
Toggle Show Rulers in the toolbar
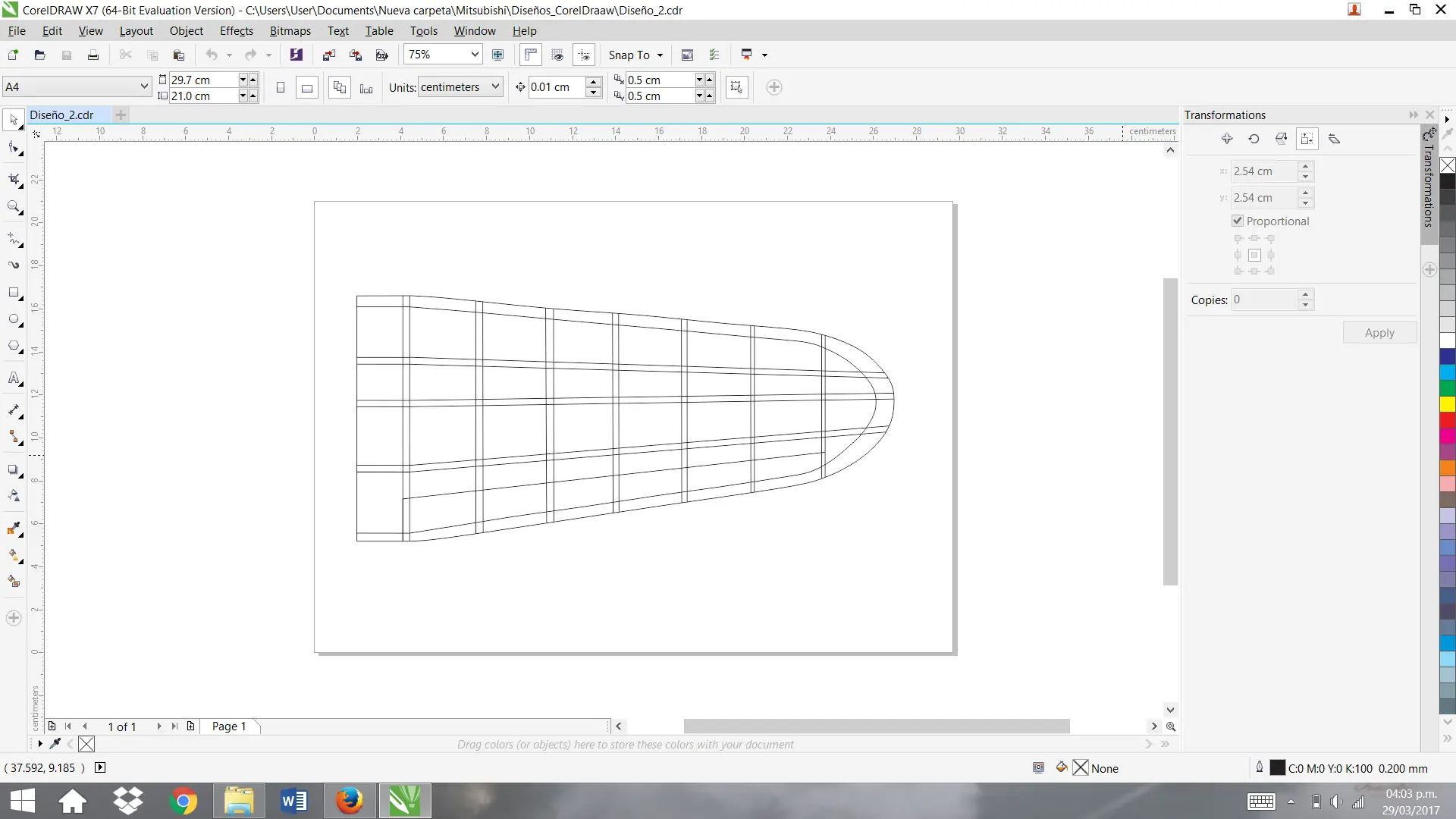(x=531, y=55)
